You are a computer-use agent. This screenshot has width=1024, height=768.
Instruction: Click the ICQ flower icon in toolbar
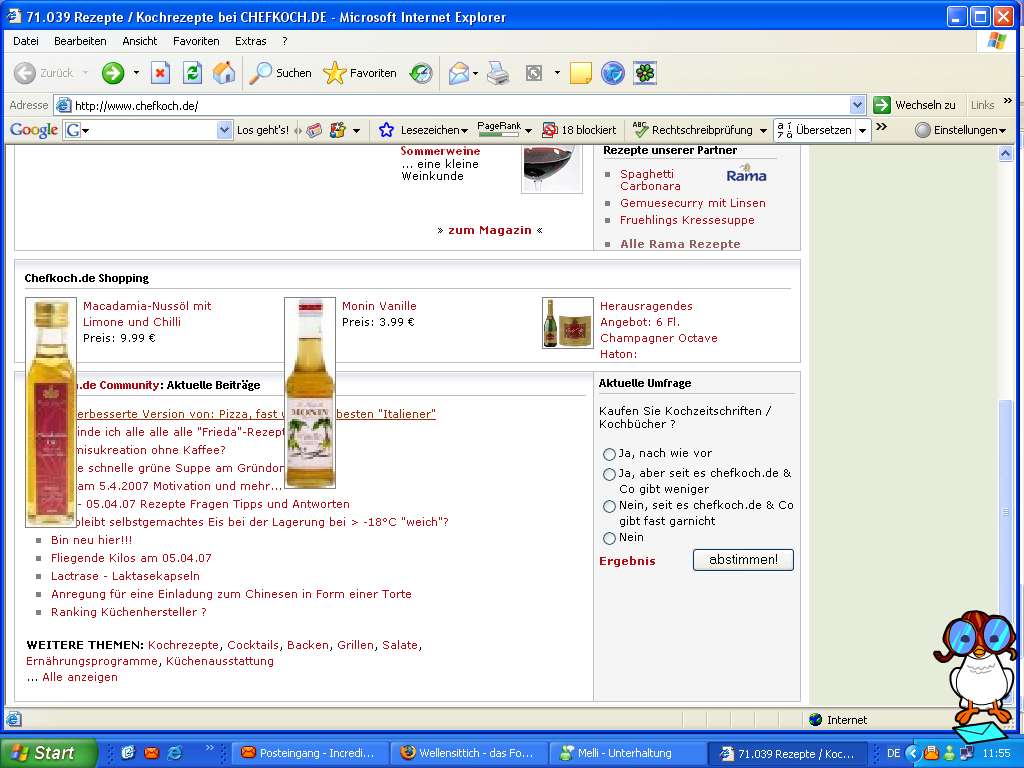coord(646,73)
